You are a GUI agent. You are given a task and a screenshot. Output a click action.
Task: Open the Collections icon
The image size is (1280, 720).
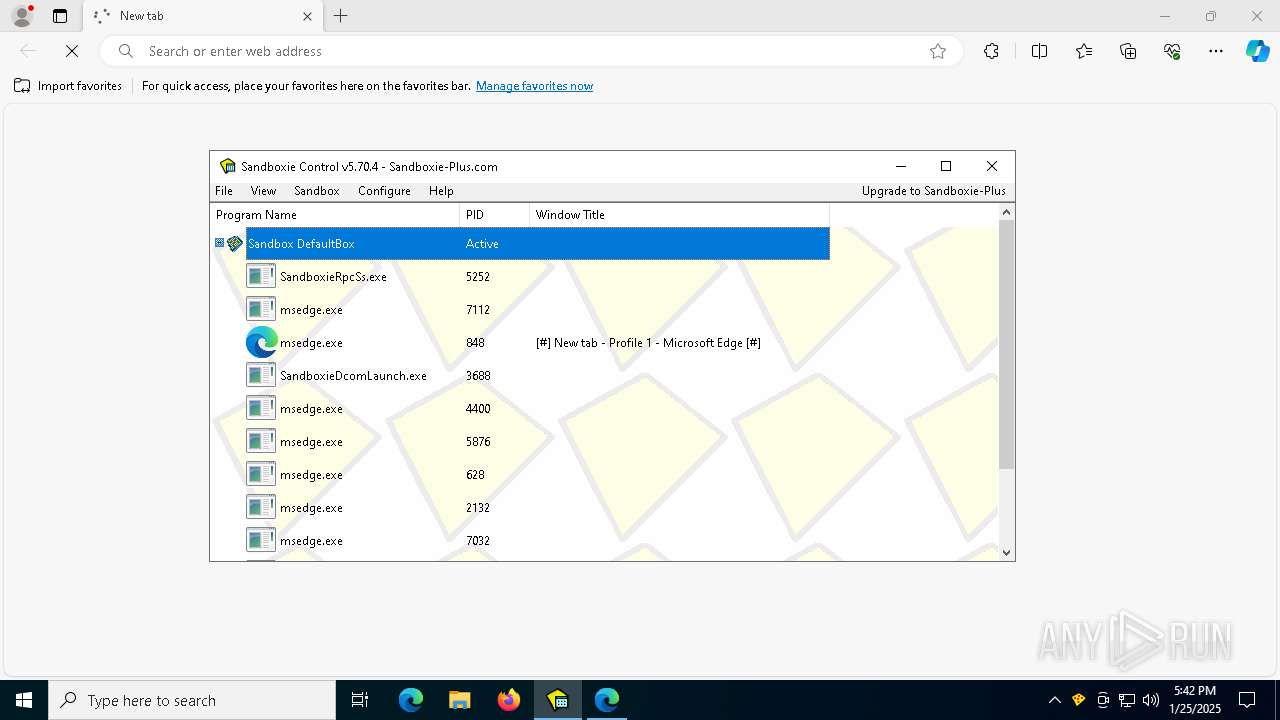pyautogui.click(x=1128, y=51)
